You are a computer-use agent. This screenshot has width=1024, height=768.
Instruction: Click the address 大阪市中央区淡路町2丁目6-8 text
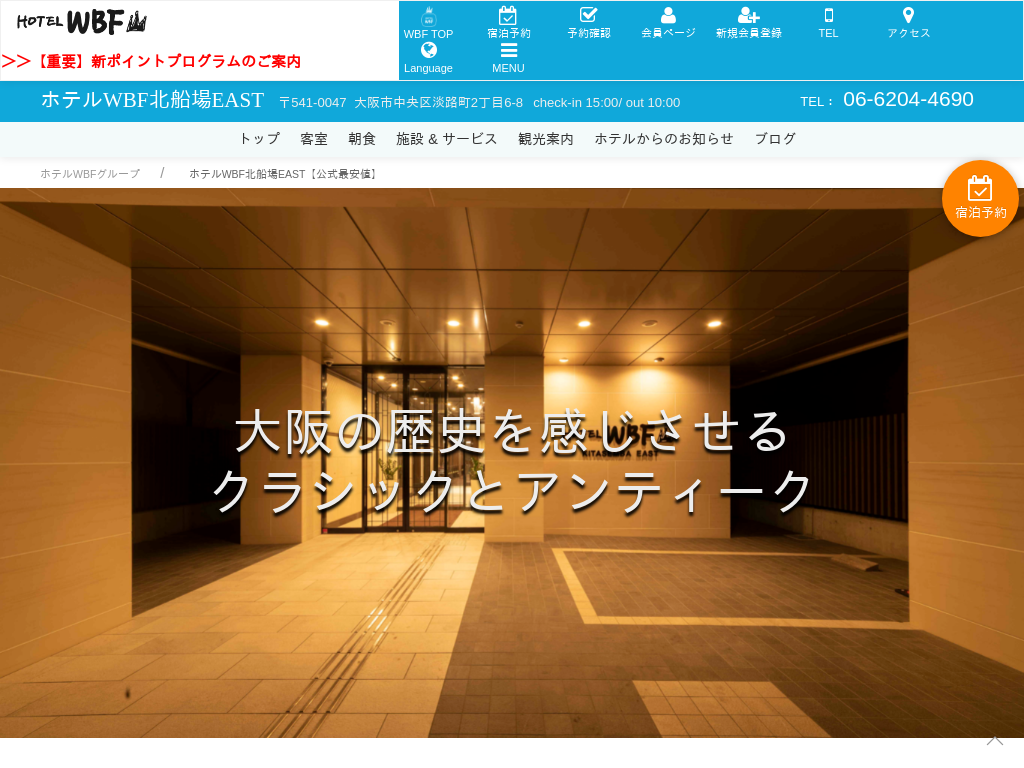[438, 103]
